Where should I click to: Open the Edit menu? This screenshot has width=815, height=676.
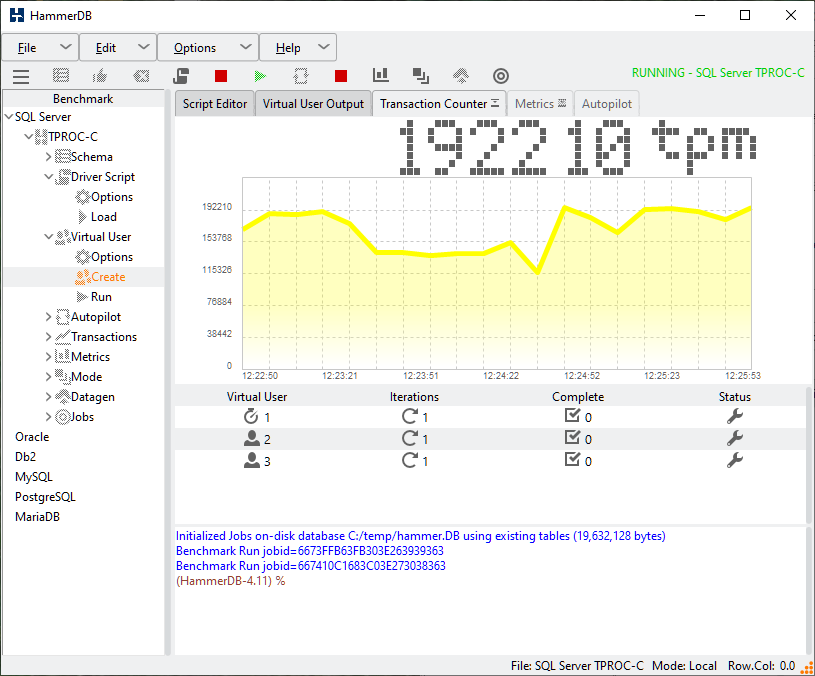(118, 48)
